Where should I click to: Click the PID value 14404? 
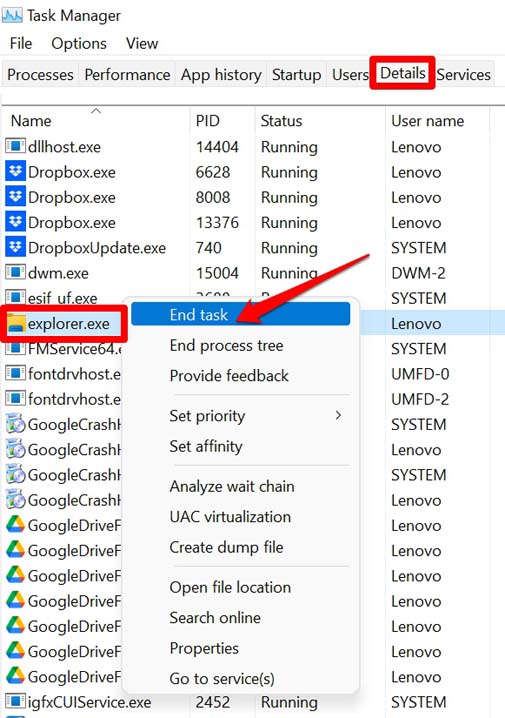click(217, 147)
